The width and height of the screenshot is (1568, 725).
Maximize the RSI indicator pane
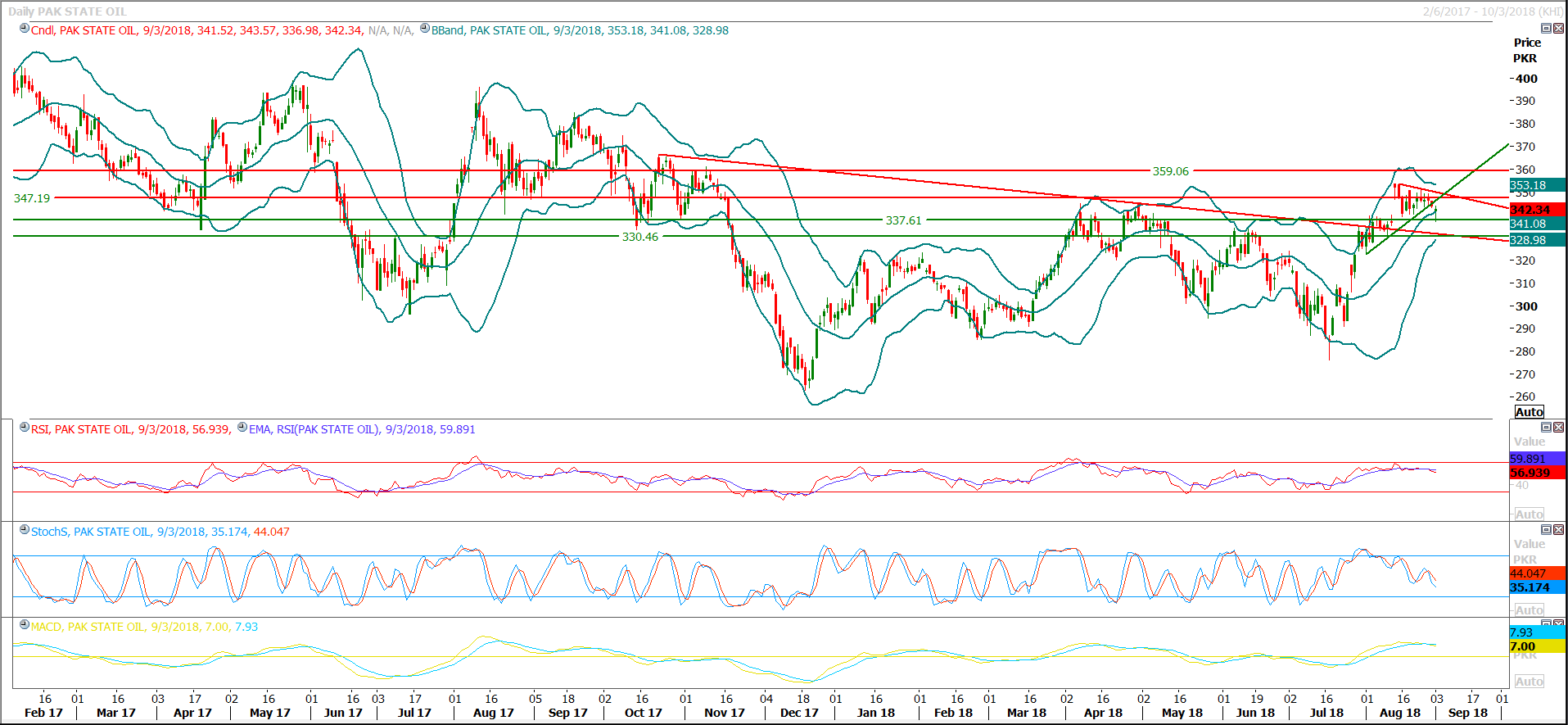[x=1547, y=428]
